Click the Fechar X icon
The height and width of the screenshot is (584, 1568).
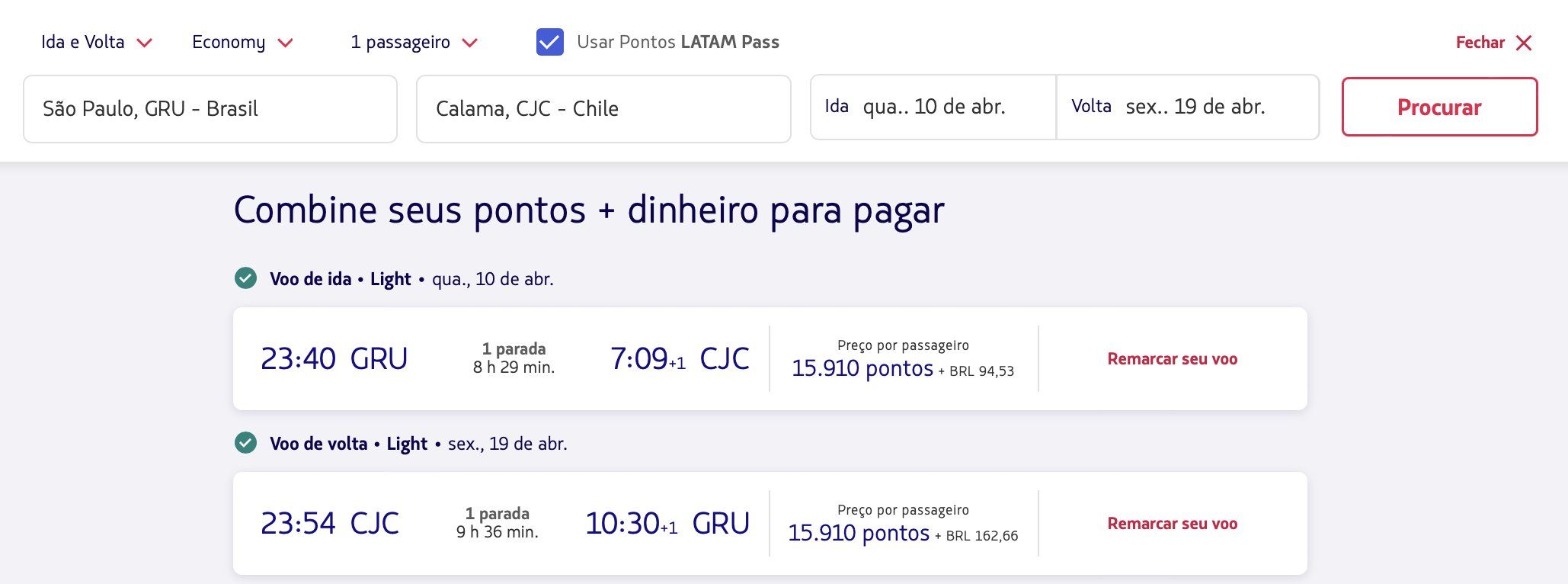(1524, 43)
